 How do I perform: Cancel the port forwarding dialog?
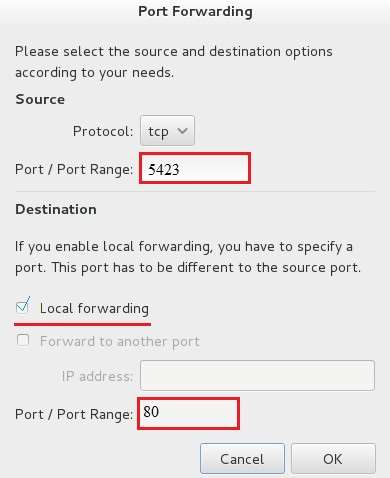click(242, 459)
